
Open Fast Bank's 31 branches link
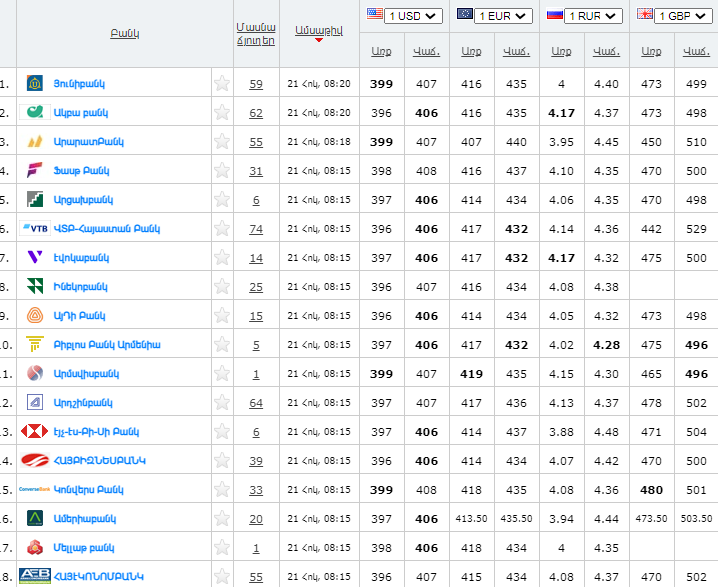click(x=256, y=171)
